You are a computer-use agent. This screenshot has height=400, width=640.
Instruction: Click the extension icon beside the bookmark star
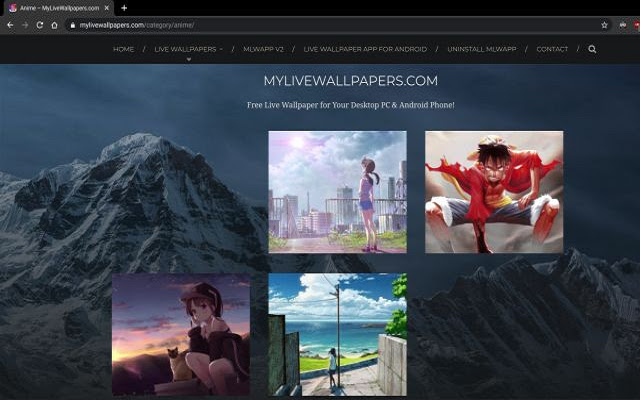point(622,25)
